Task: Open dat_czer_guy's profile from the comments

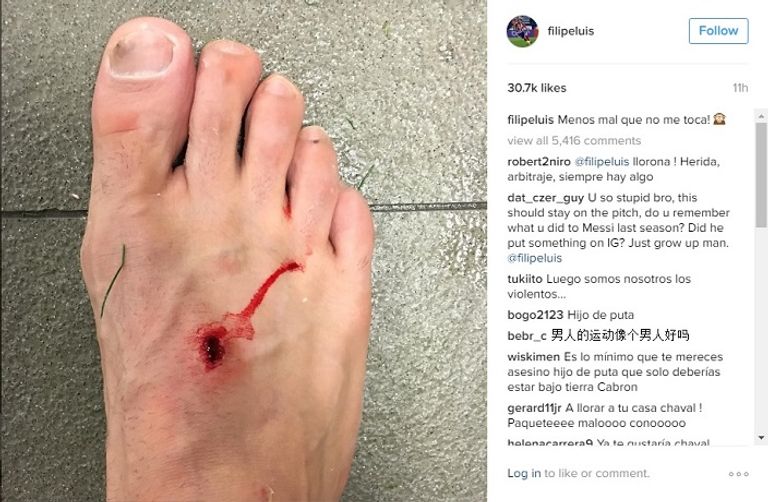Action: tap(546, 198)
